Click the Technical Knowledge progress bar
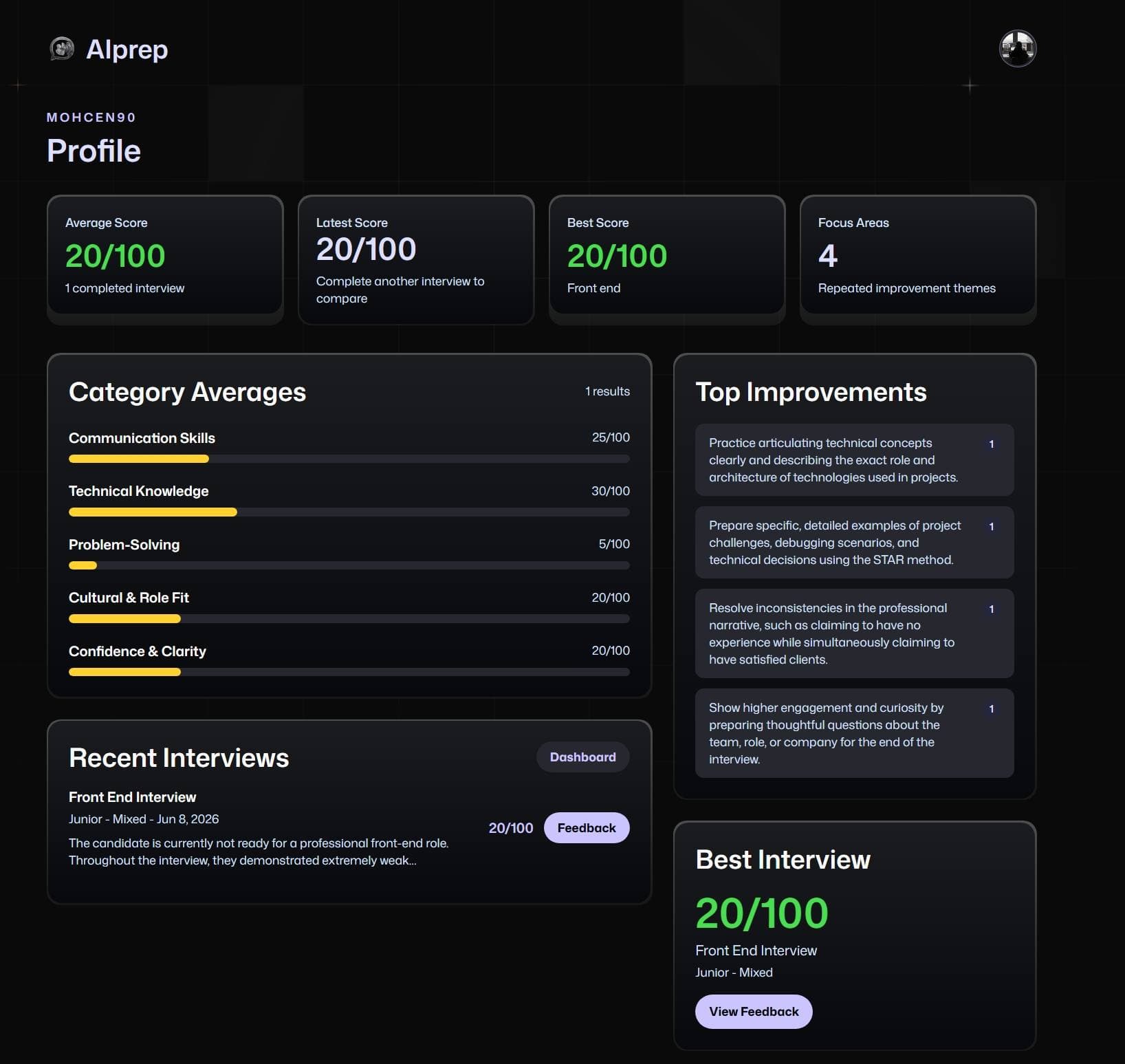Viewport: 1125px width, 1064px height. [349, 512]
